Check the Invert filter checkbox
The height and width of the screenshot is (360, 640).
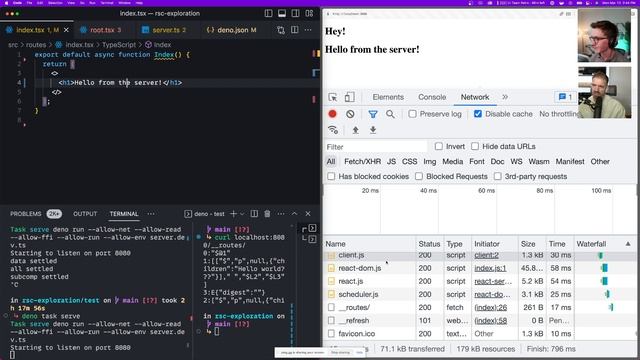[438, 146]
